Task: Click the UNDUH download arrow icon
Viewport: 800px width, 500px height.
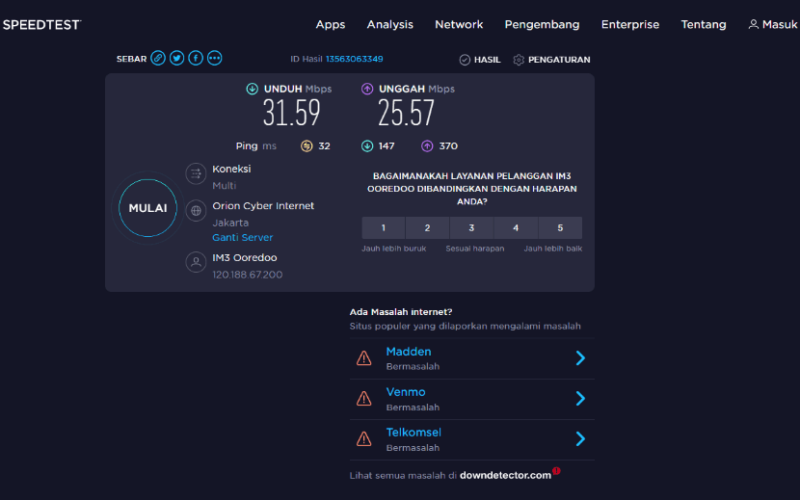Action: click(252, 89)
